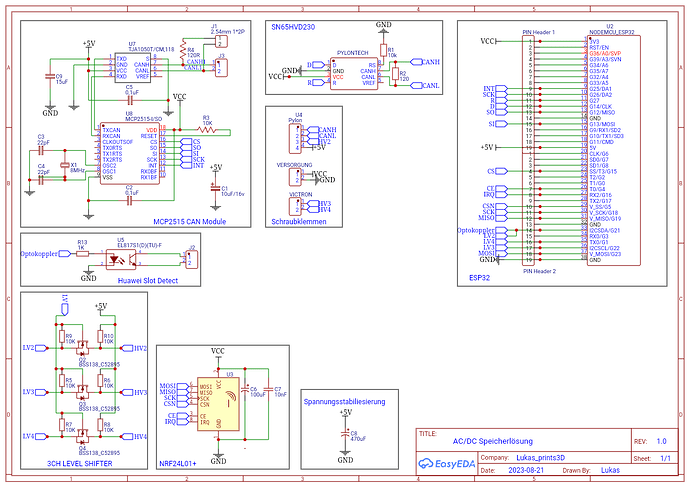Click the Optokoppler net port beside R13
Screen dimensions: 690x488
(46, 253)
